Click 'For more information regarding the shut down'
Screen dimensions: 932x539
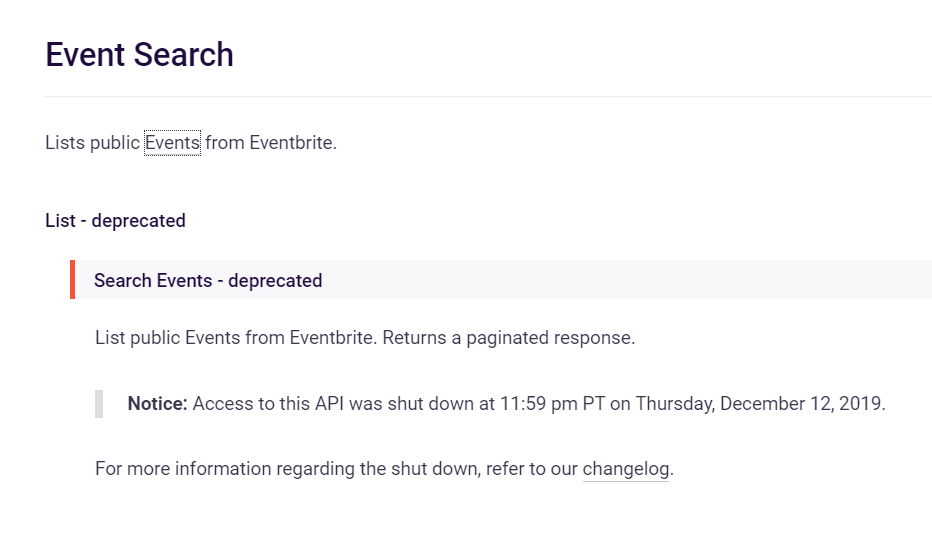click(288, 469)
